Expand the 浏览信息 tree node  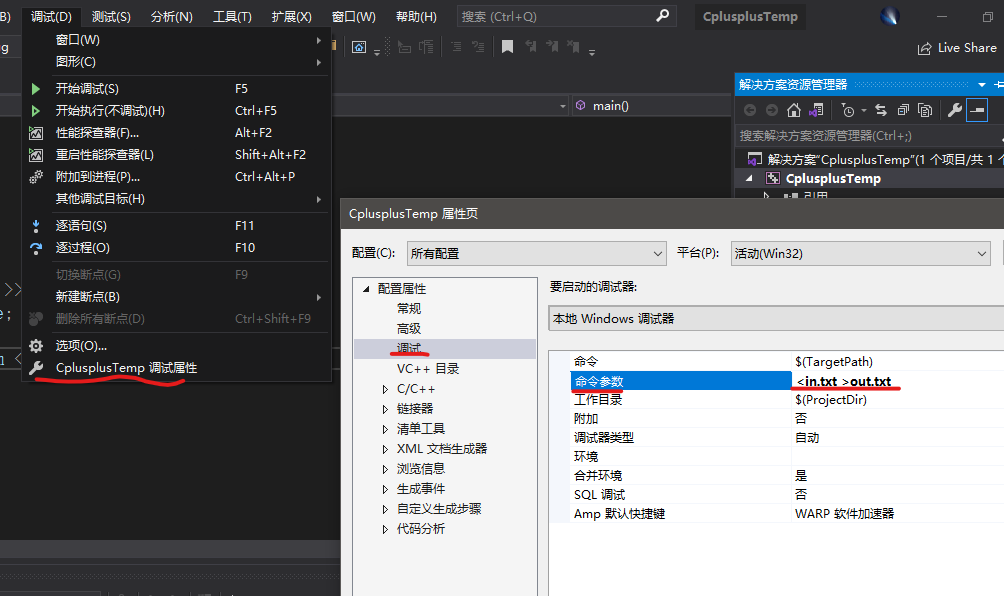(385, 469)
